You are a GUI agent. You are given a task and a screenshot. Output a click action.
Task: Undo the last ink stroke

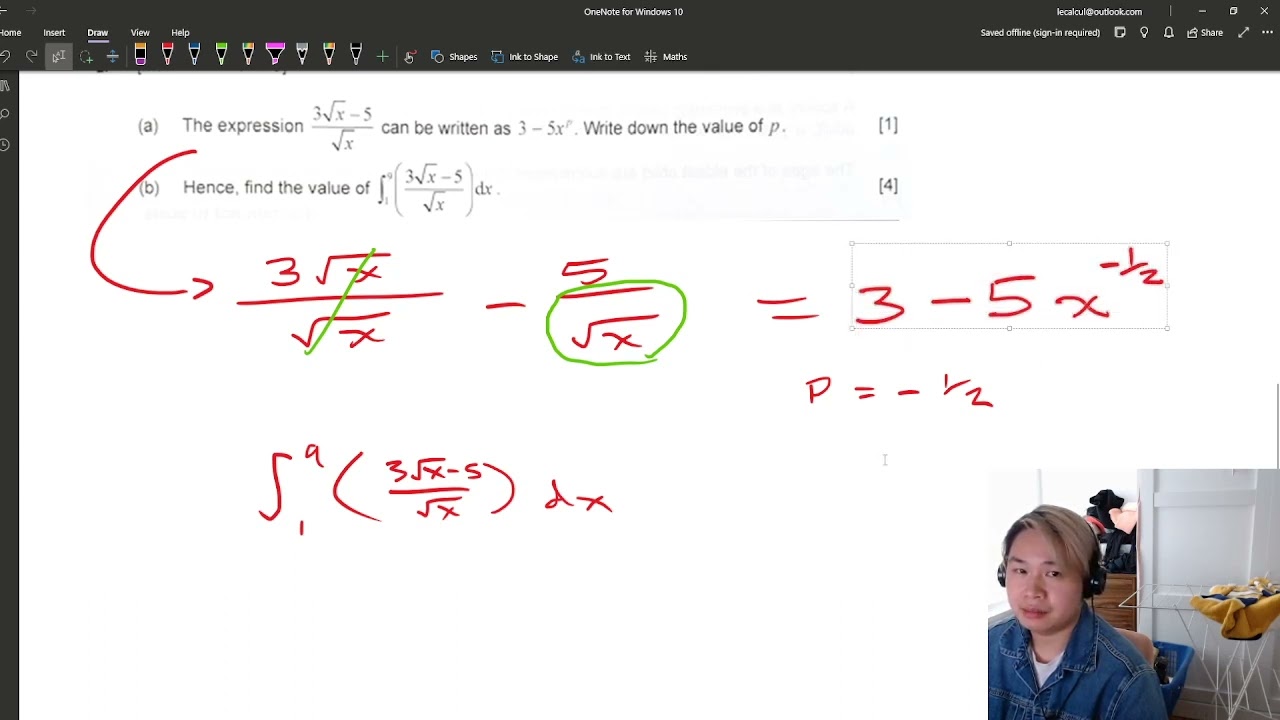tap(6, 57)
